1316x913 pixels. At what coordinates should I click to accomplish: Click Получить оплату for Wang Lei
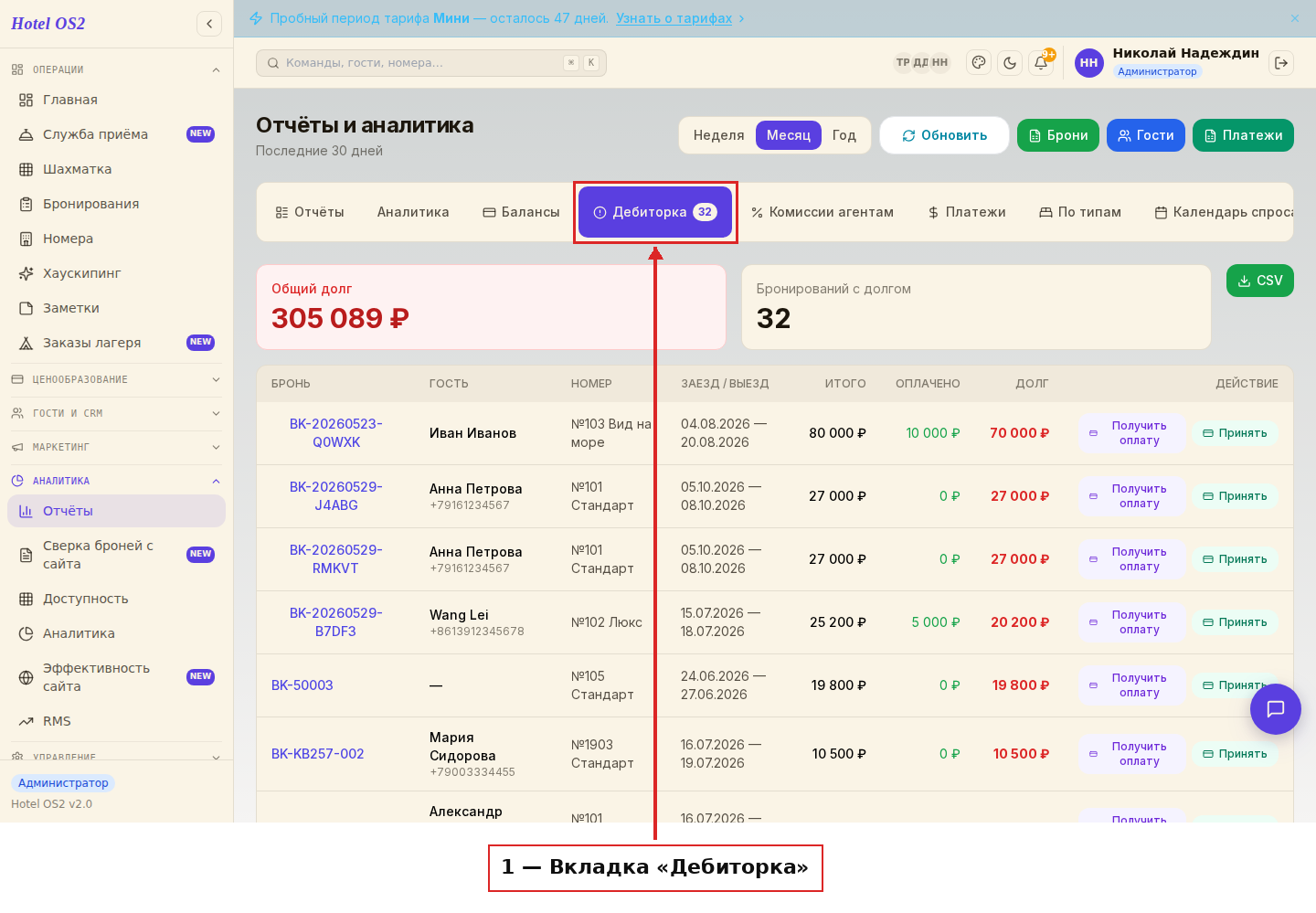click(1132, 622)
